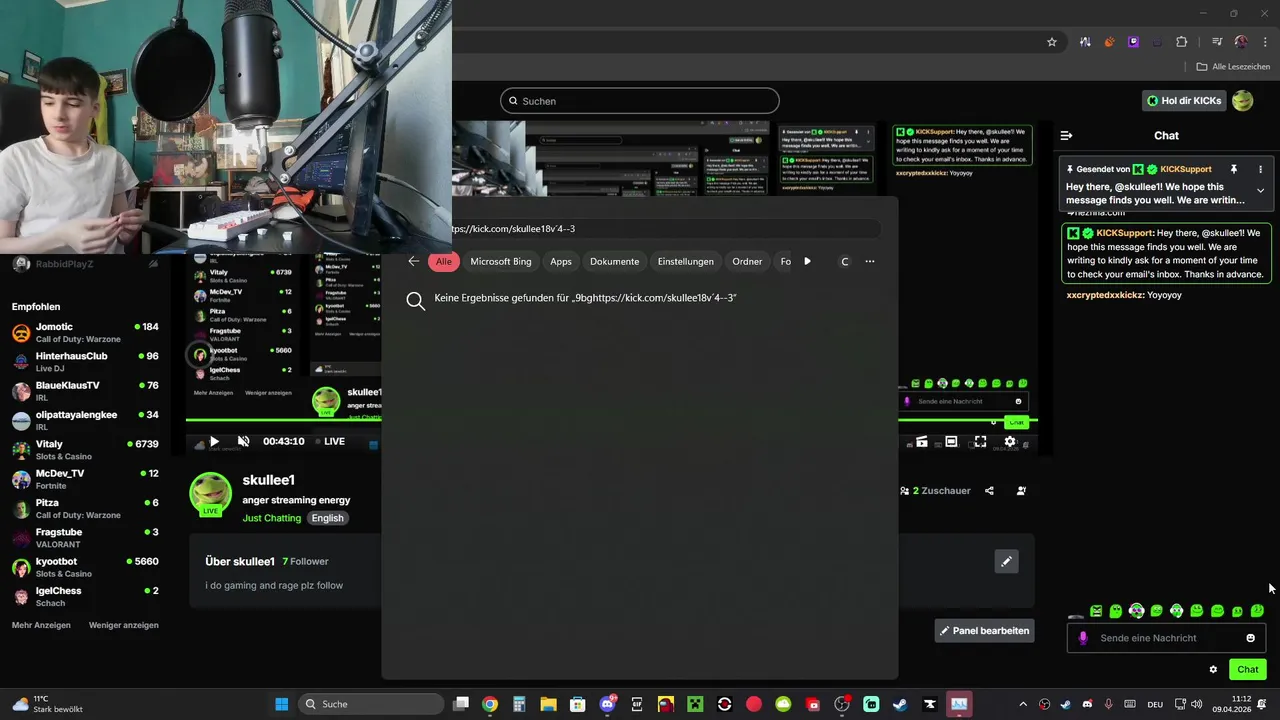Collapse list with Weniger anzeigen
The height and width of the screenshot is (720, 1280).
124,625
